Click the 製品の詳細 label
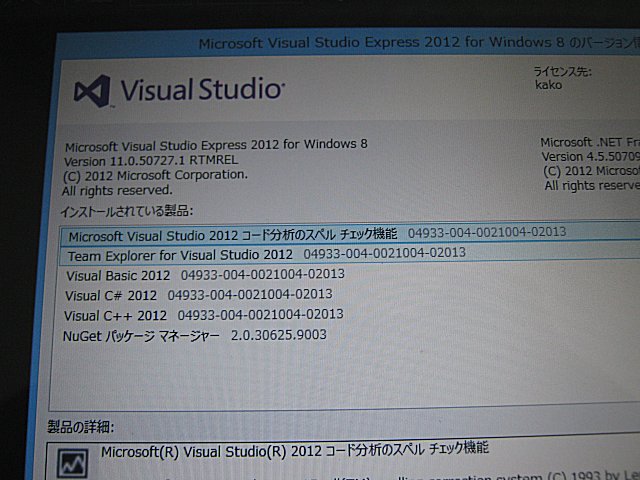Image resolution: width=640 pixels, height=480 pixels. coord(80,427)
